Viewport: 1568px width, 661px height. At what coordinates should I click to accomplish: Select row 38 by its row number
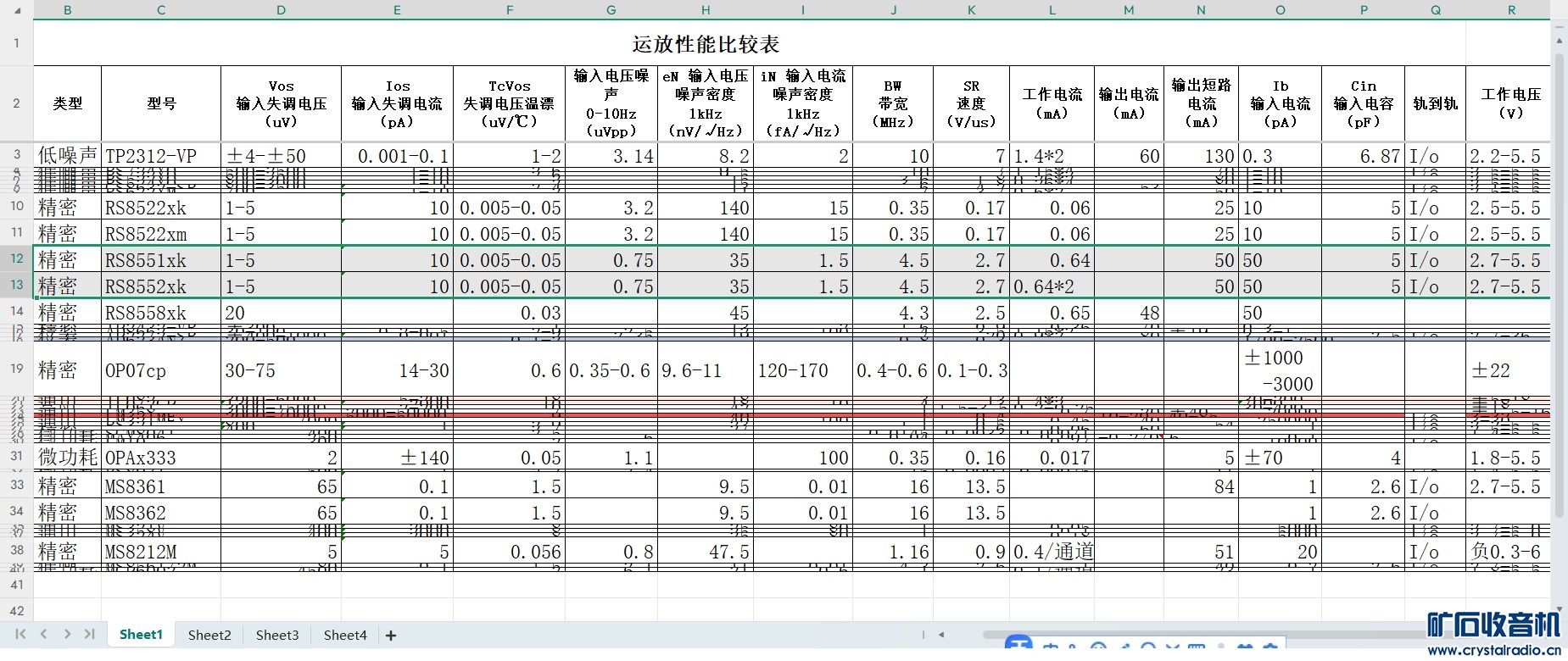pos(17,551)
